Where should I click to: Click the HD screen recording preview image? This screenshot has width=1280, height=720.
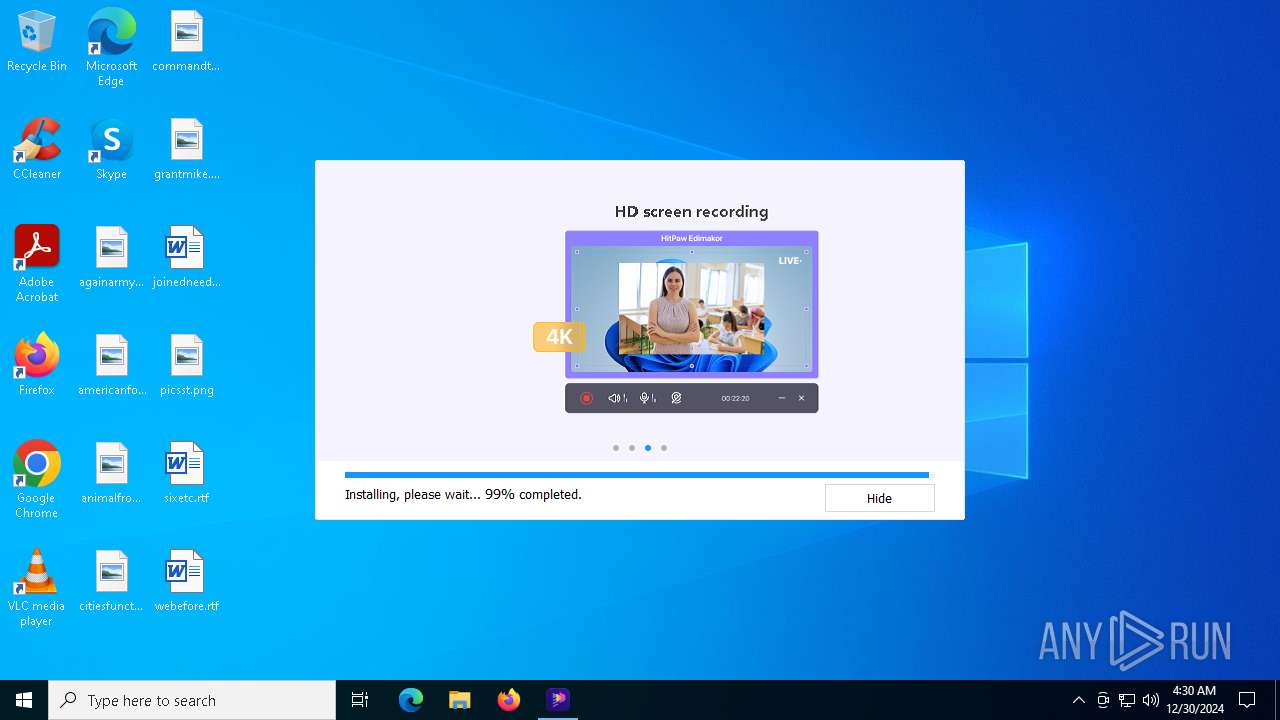691,322
